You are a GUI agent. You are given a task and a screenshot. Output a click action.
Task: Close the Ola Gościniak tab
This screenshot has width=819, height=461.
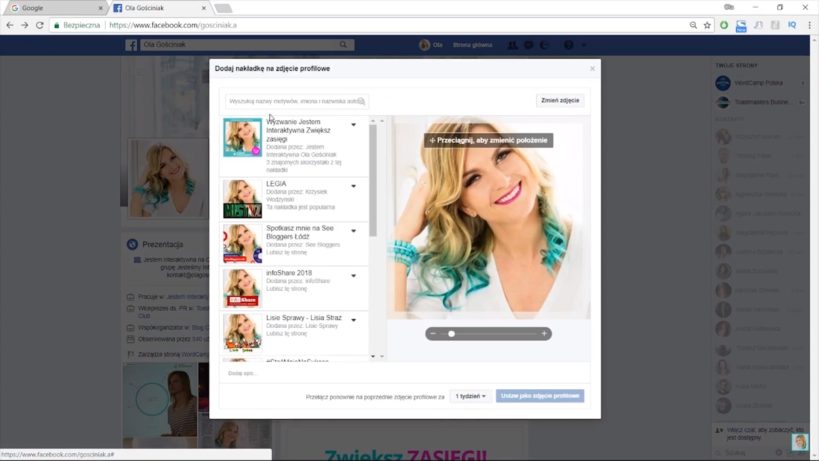point(204,8)
